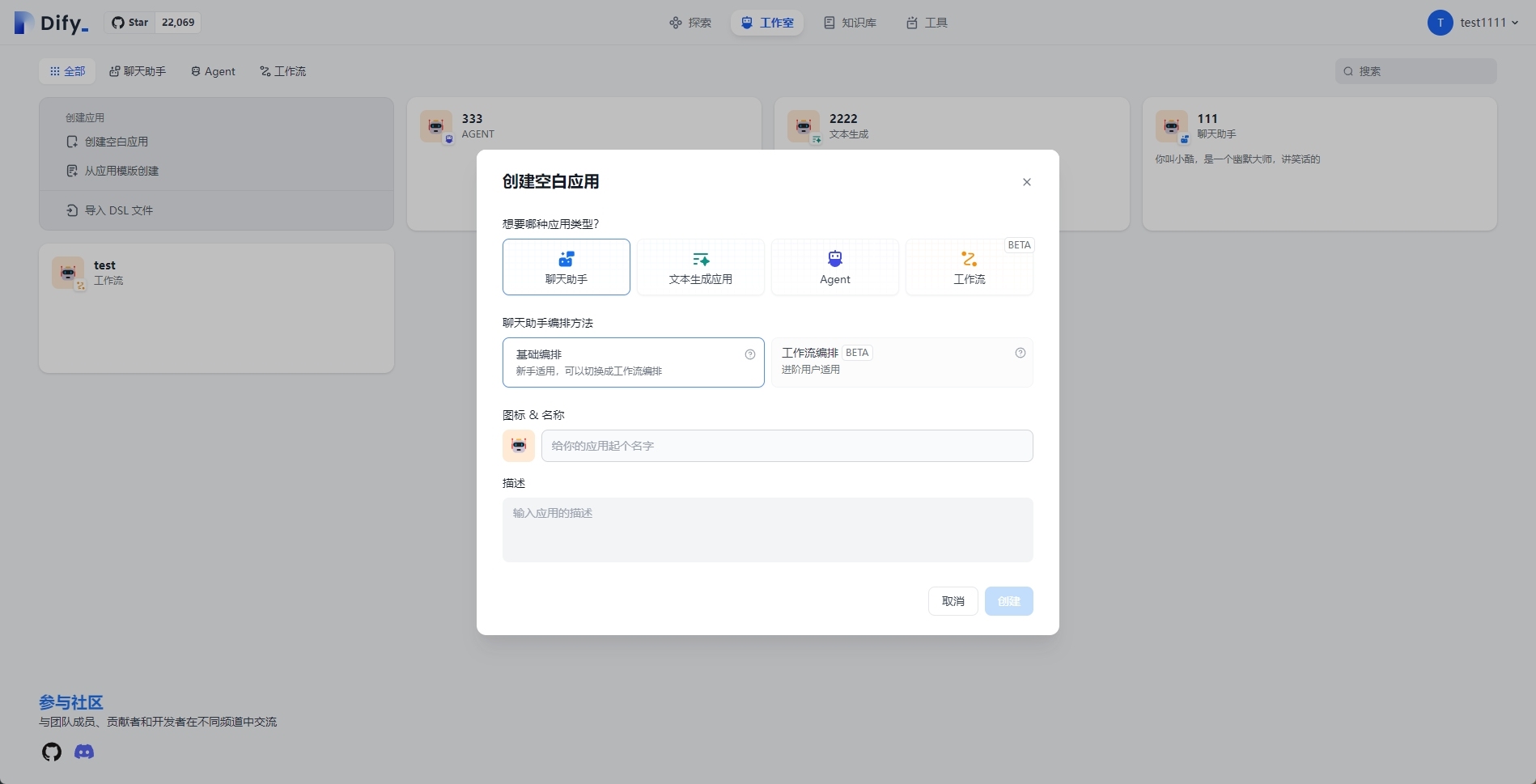
Task: Click the GitHub Star badge
Action: [153, 23]
